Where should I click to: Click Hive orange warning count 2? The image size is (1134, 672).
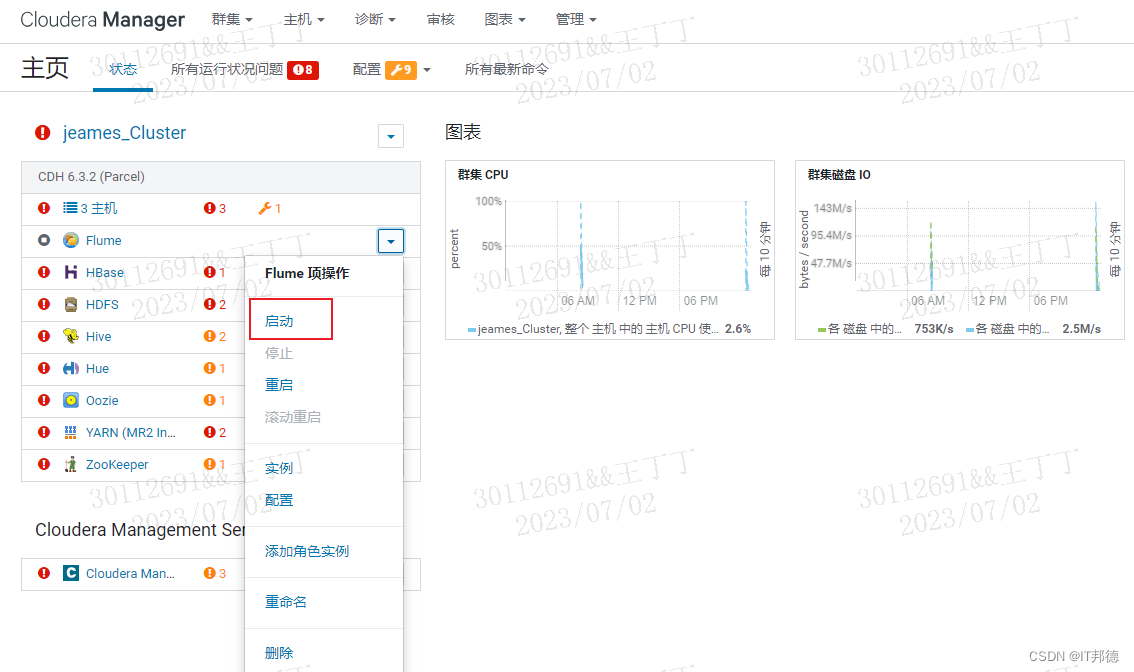click(x=215, y=336)
